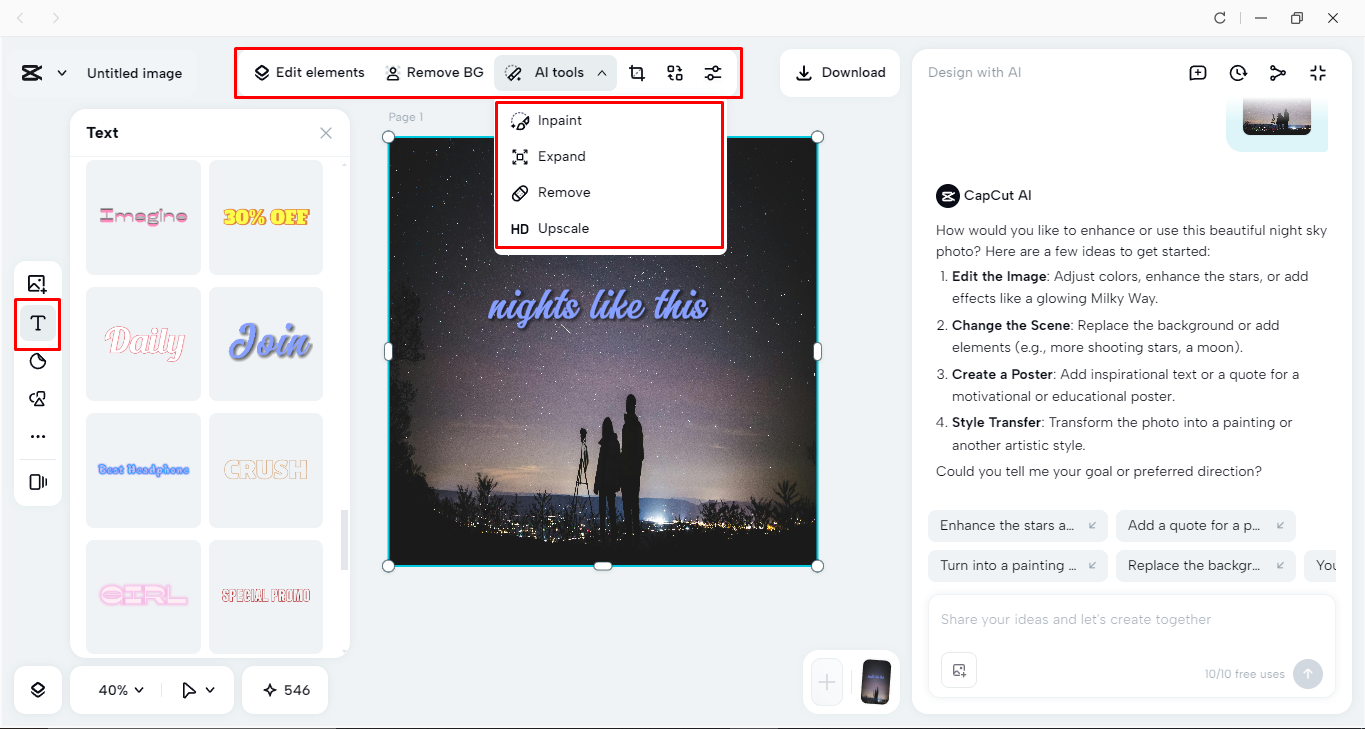The image size is (1365, 729).
Task: Select the GIRL text style
Action: click(143, 596)
